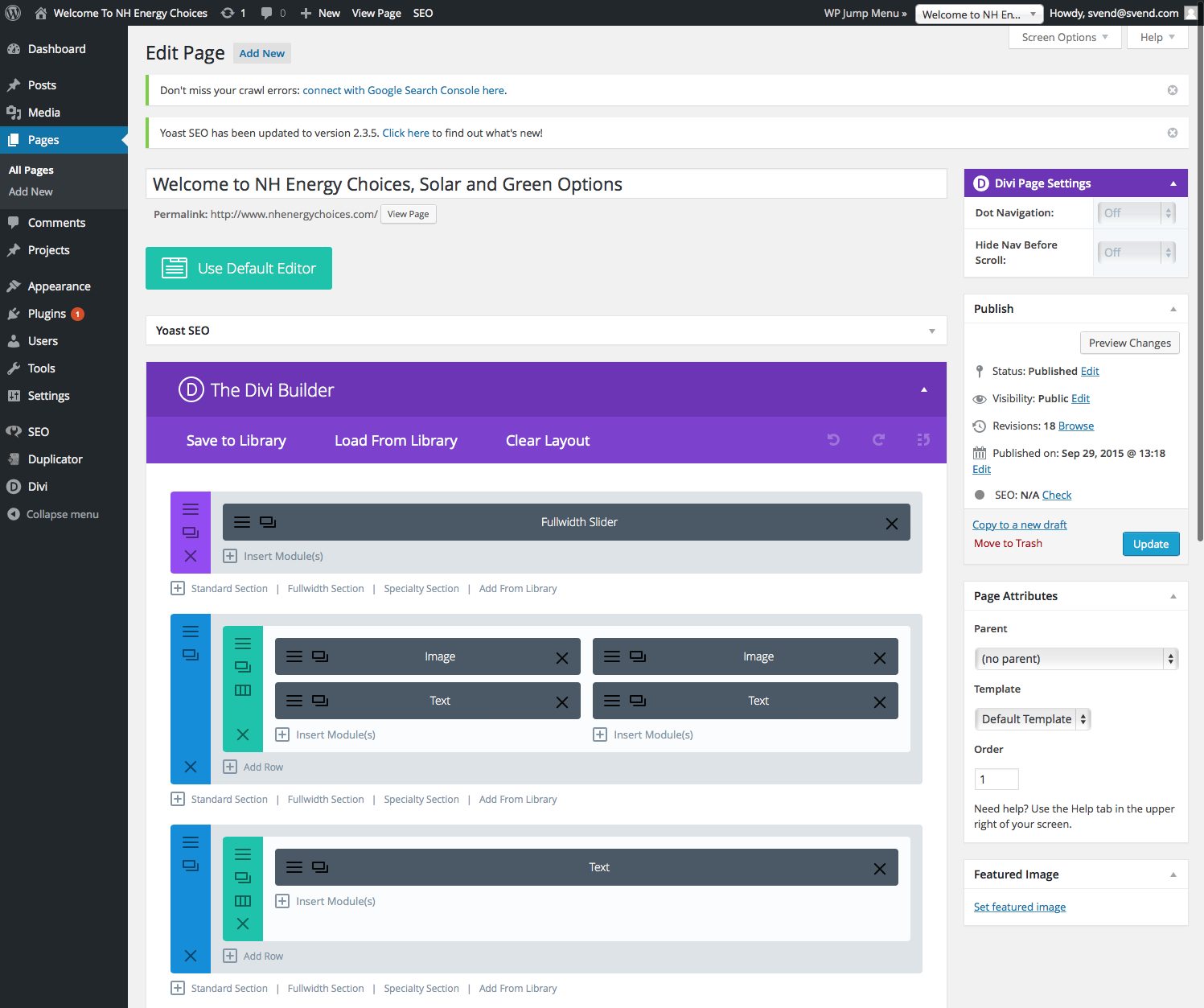Undo last Divi Builder action
The image size is (1204, 1008).
tap(833, 440)
